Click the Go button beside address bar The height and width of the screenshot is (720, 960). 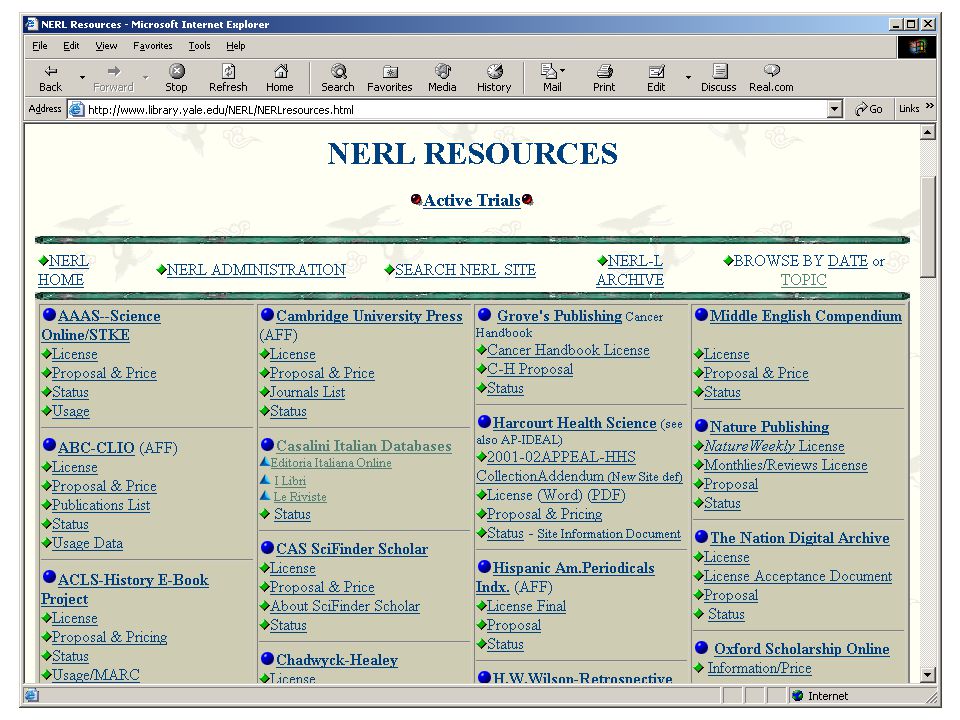tap(869, 109)
